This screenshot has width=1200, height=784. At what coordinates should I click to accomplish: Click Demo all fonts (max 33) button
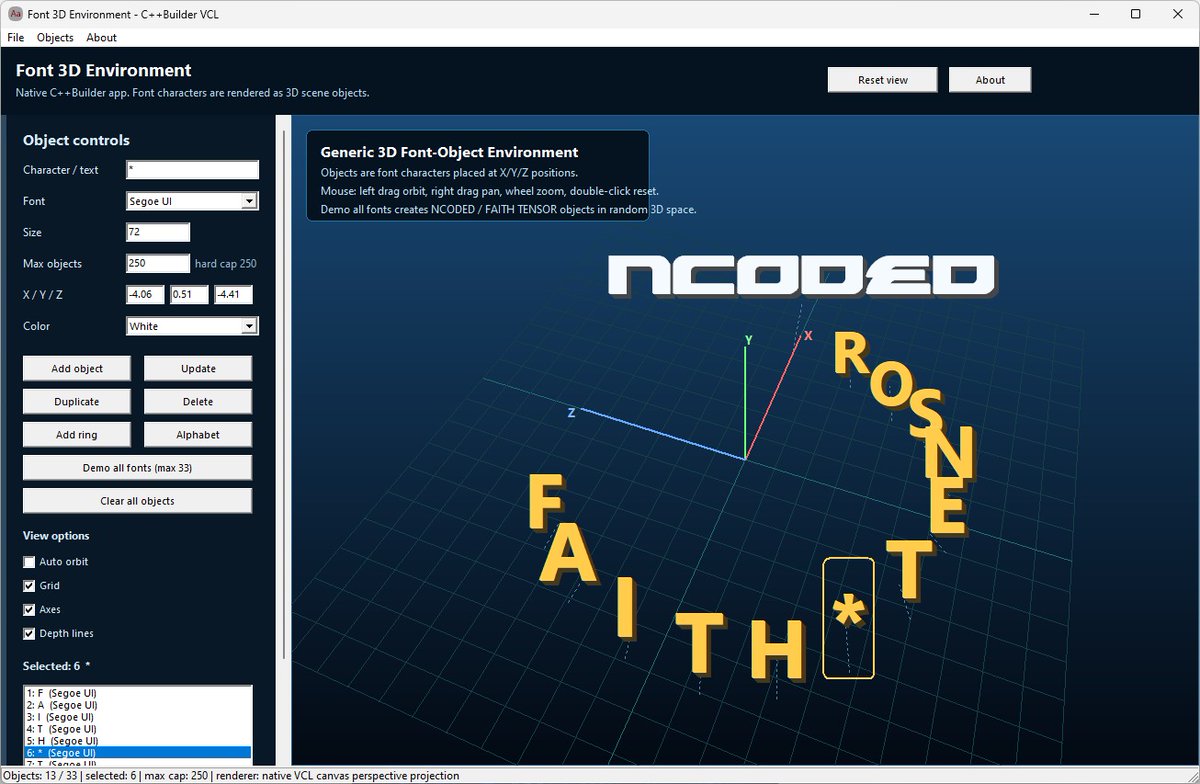pyautogui.click(x=137, y=467)
